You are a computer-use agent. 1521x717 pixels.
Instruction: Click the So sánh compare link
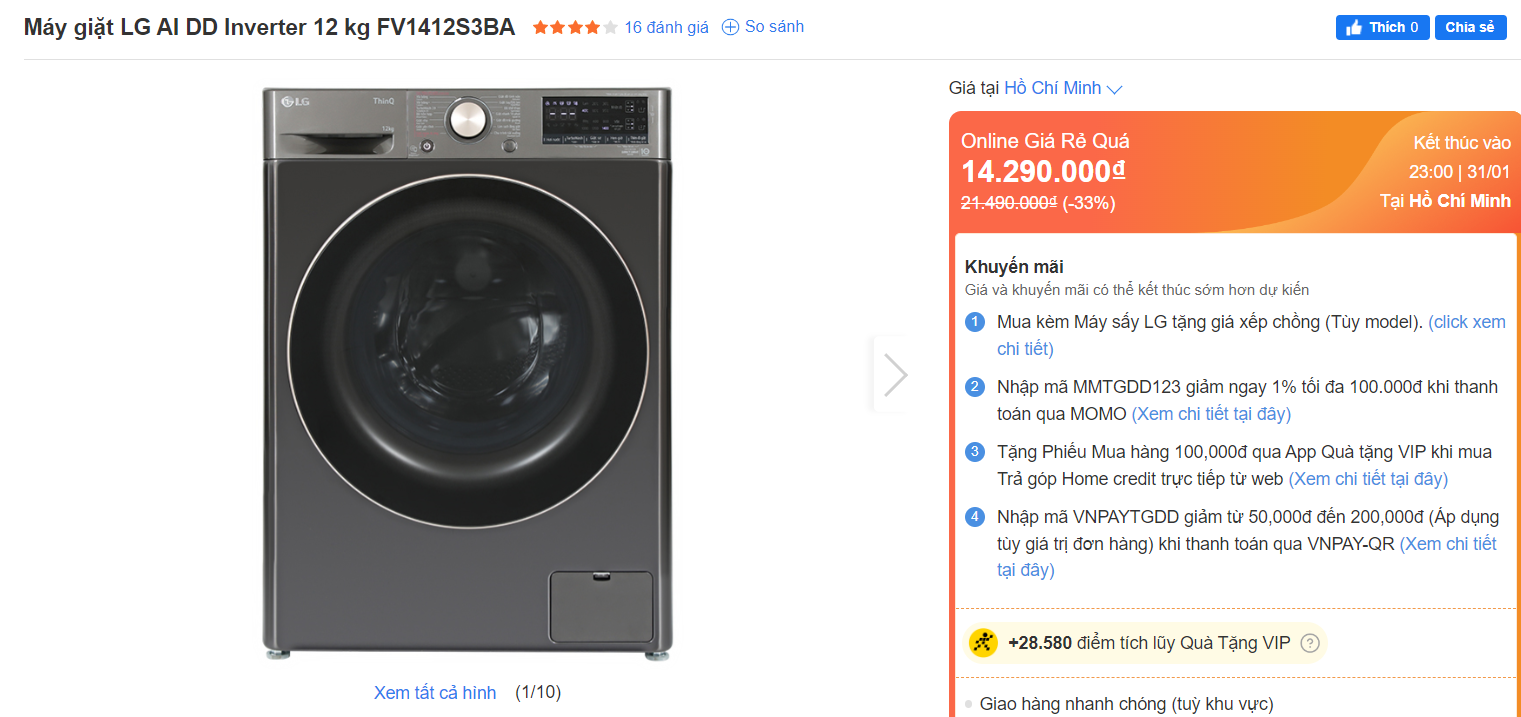tap(774, 27)
